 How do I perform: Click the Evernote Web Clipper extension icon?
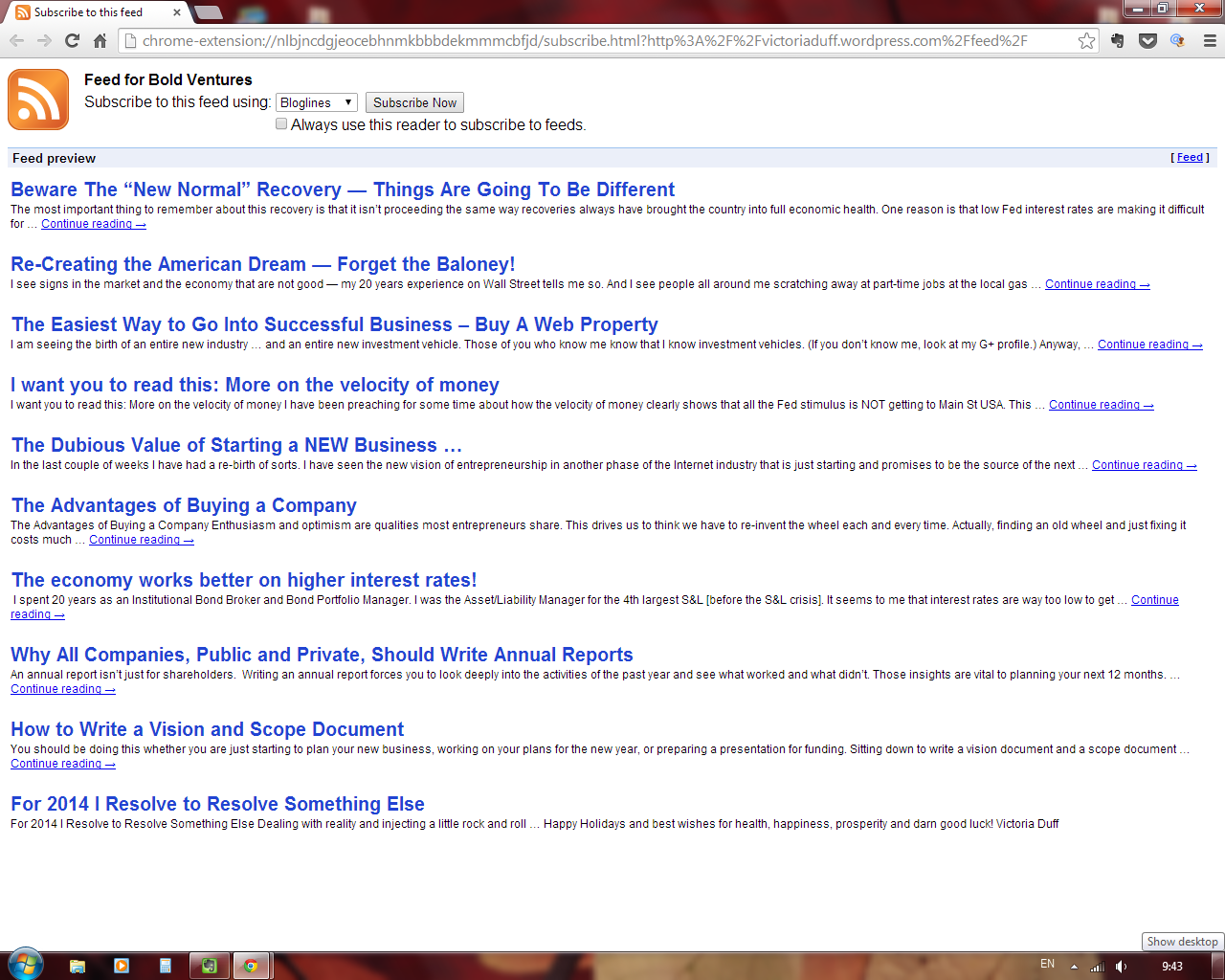click(1117, 40)
